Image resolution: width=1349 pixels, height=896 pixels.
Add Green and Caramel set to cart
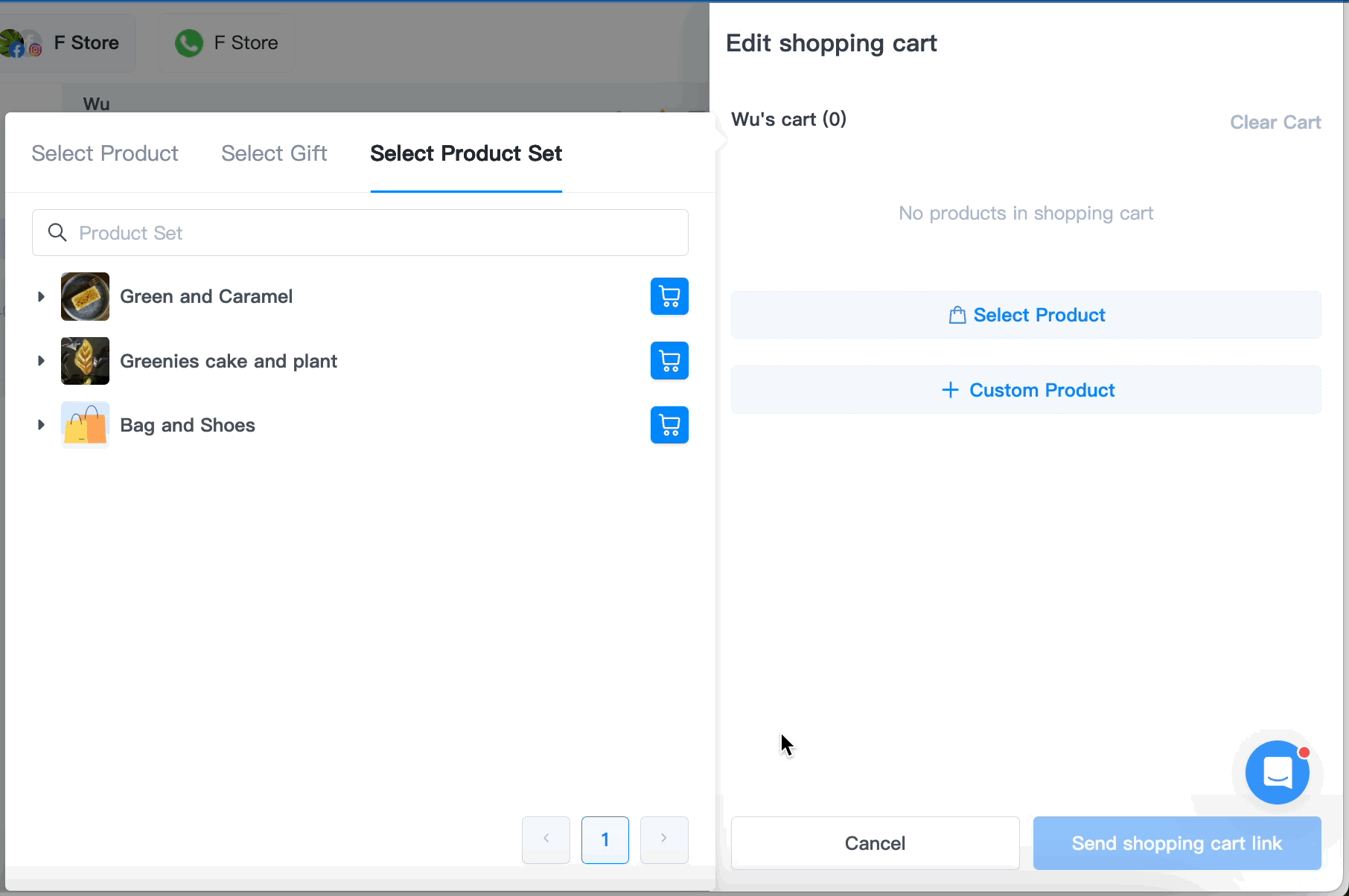point(669,296)
